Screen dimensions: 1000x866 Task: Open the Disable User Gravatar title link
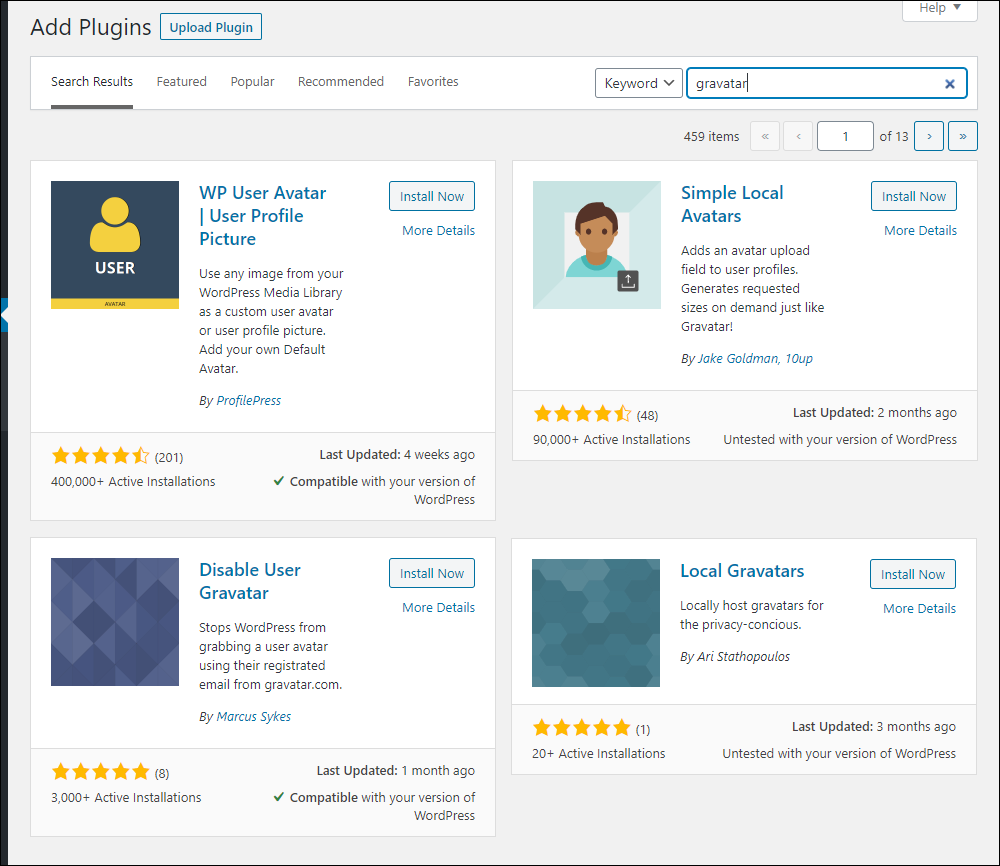249,581
